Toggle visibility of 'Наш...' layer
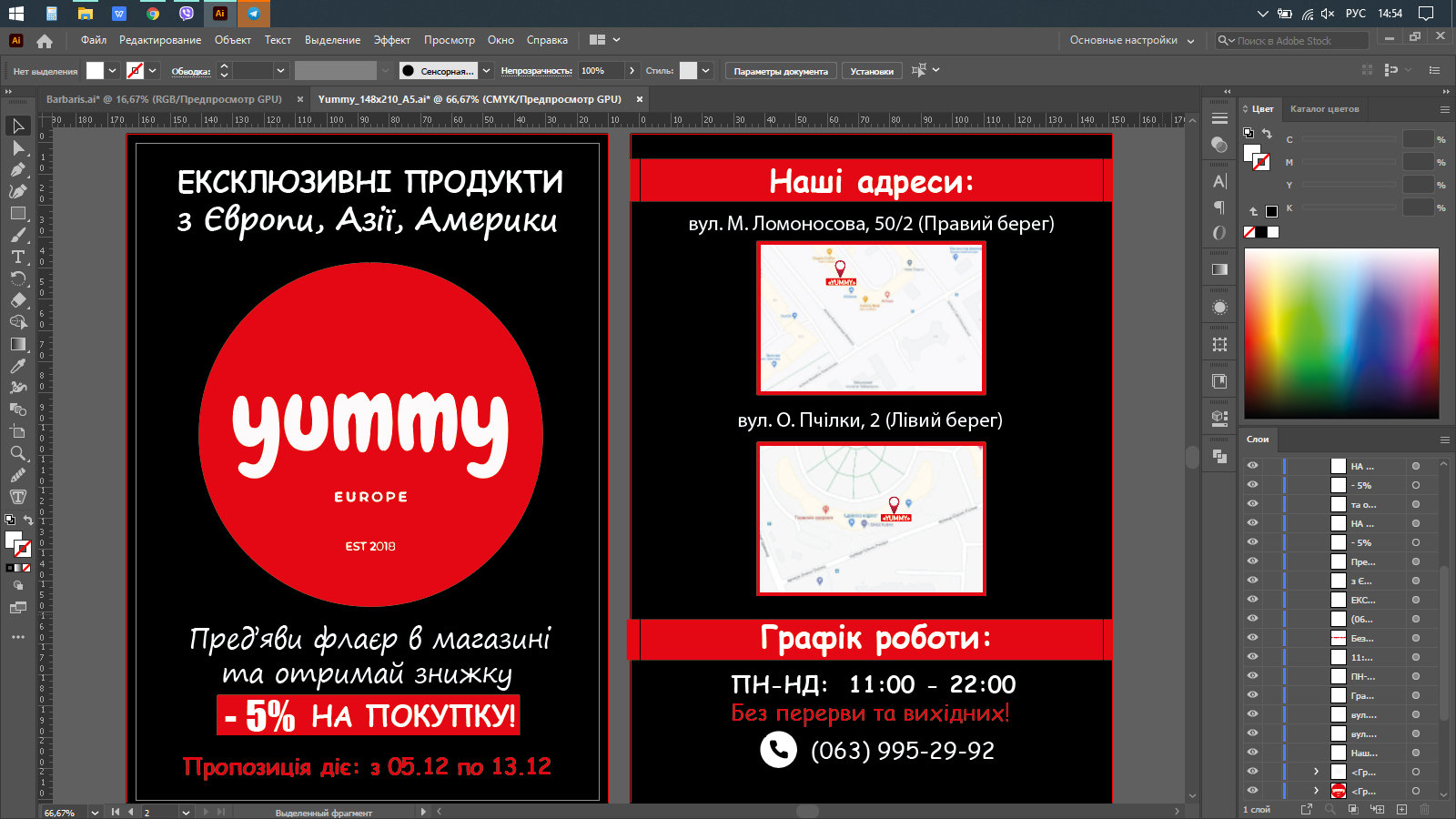This screenshot has width=1456, height=819. pos(1253,753)
